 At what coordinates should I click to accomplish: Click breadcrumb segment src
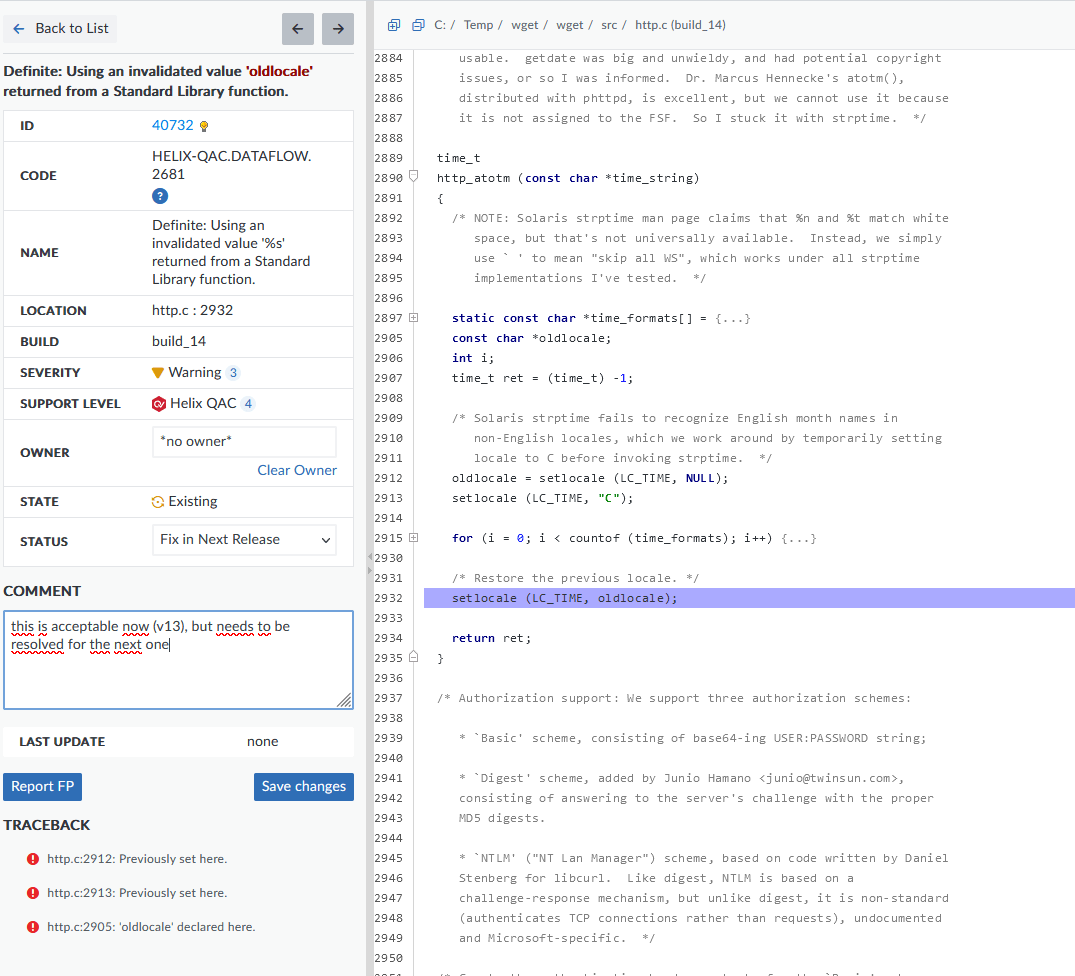(609, 25)
